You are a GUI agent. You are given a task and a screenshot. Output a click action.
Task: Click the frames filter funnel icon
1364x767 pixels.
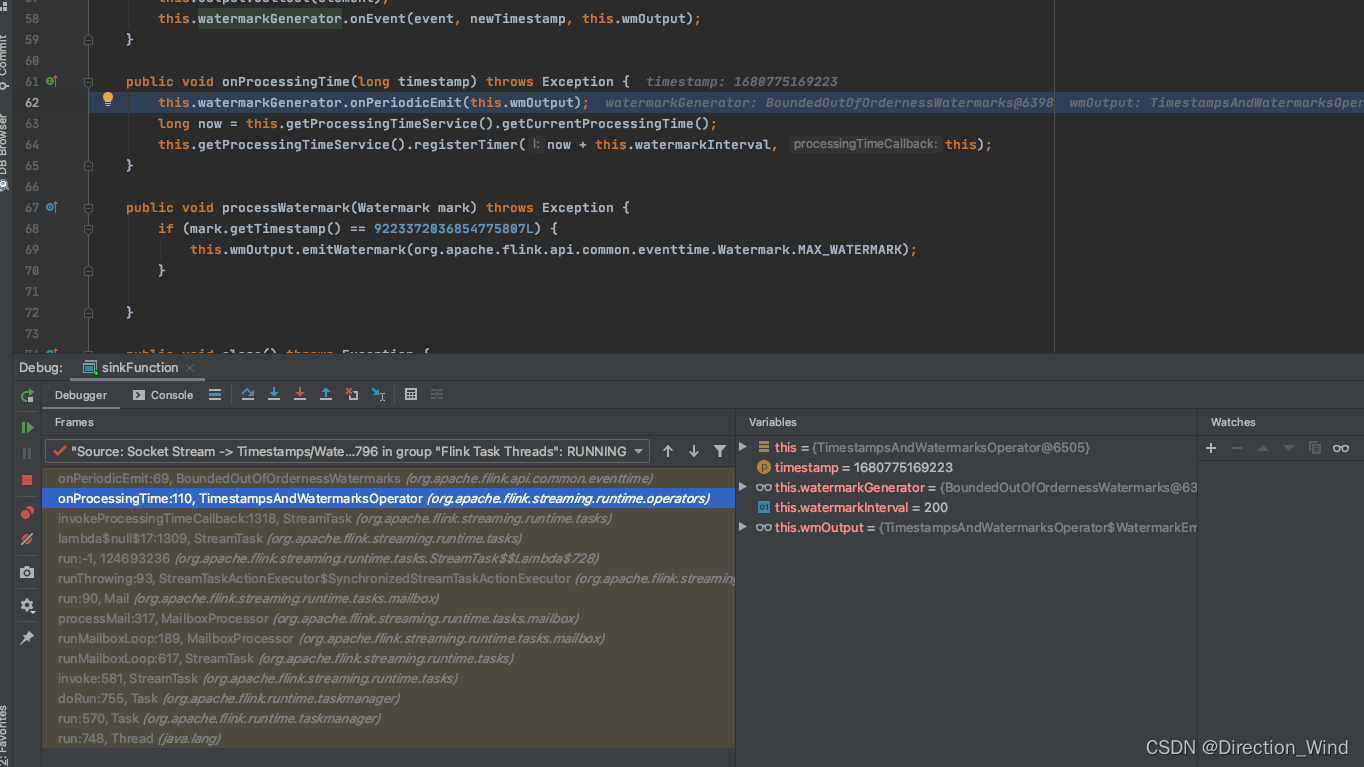720,451
